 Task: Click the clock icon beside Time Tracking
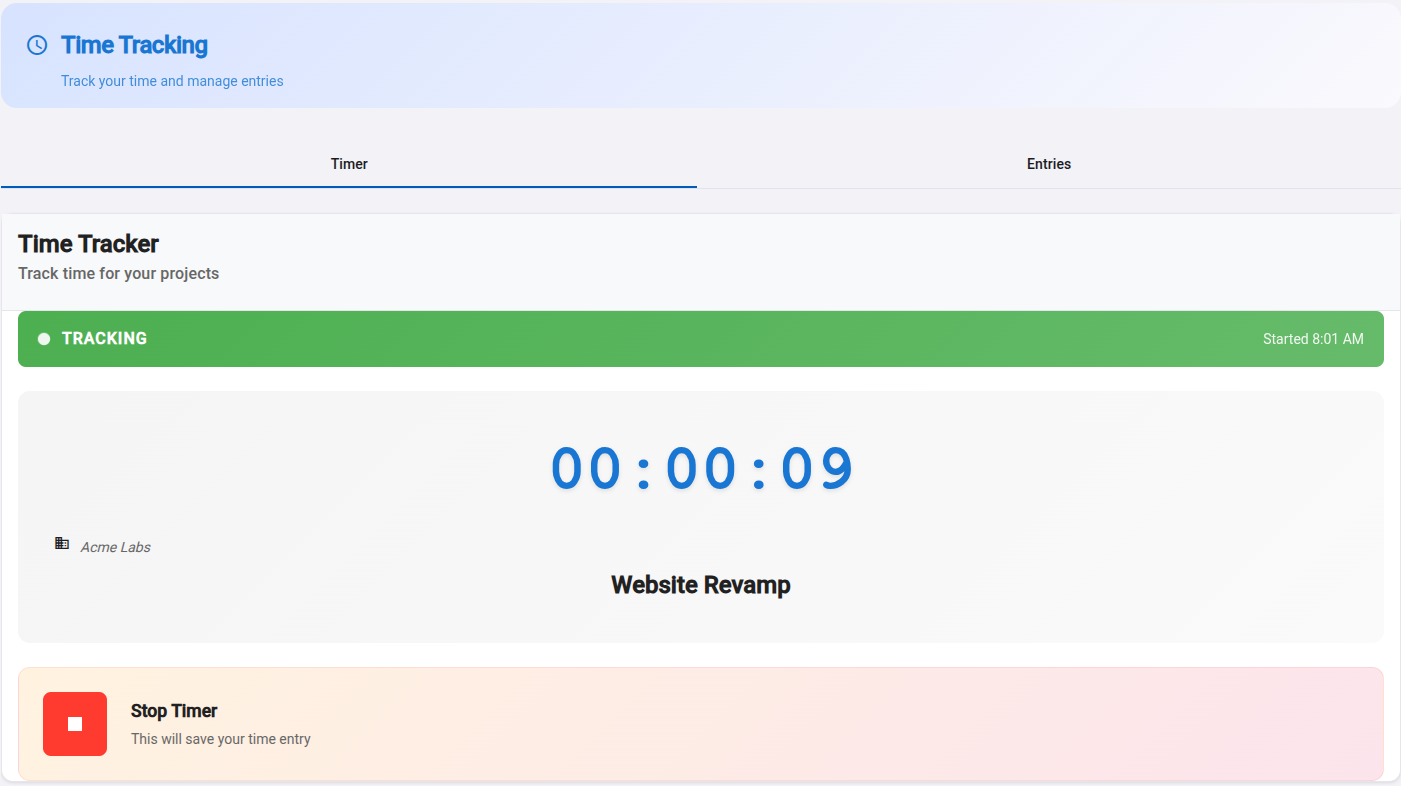click(x=37, y=45)
